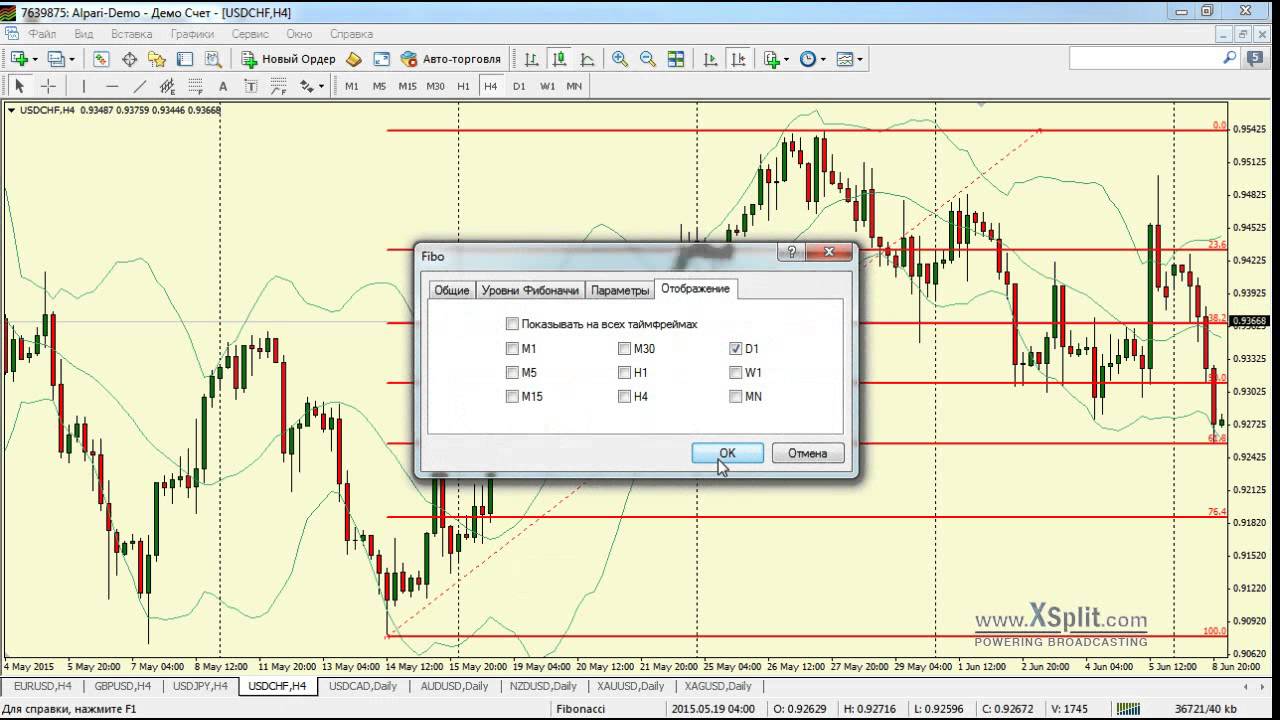Open the Strategy Tester magnifier icon
1280x720 pixels.
pyautogui.click(x=212, y=59)
